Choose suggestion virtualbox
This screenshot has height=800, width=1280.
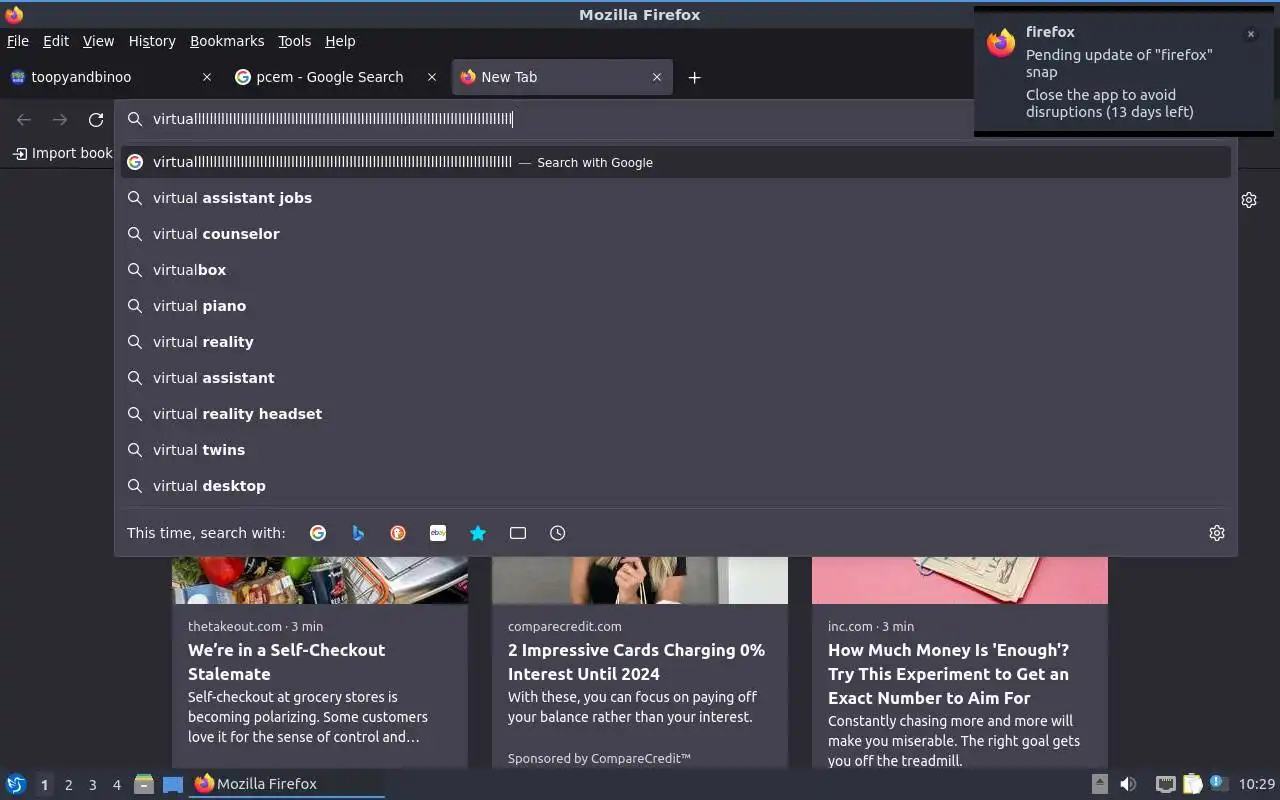point(675,270)
